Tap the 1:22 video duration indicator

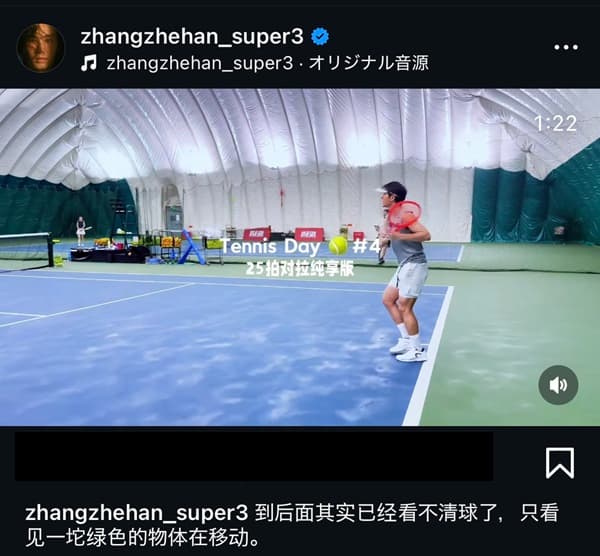pos(555,124)
